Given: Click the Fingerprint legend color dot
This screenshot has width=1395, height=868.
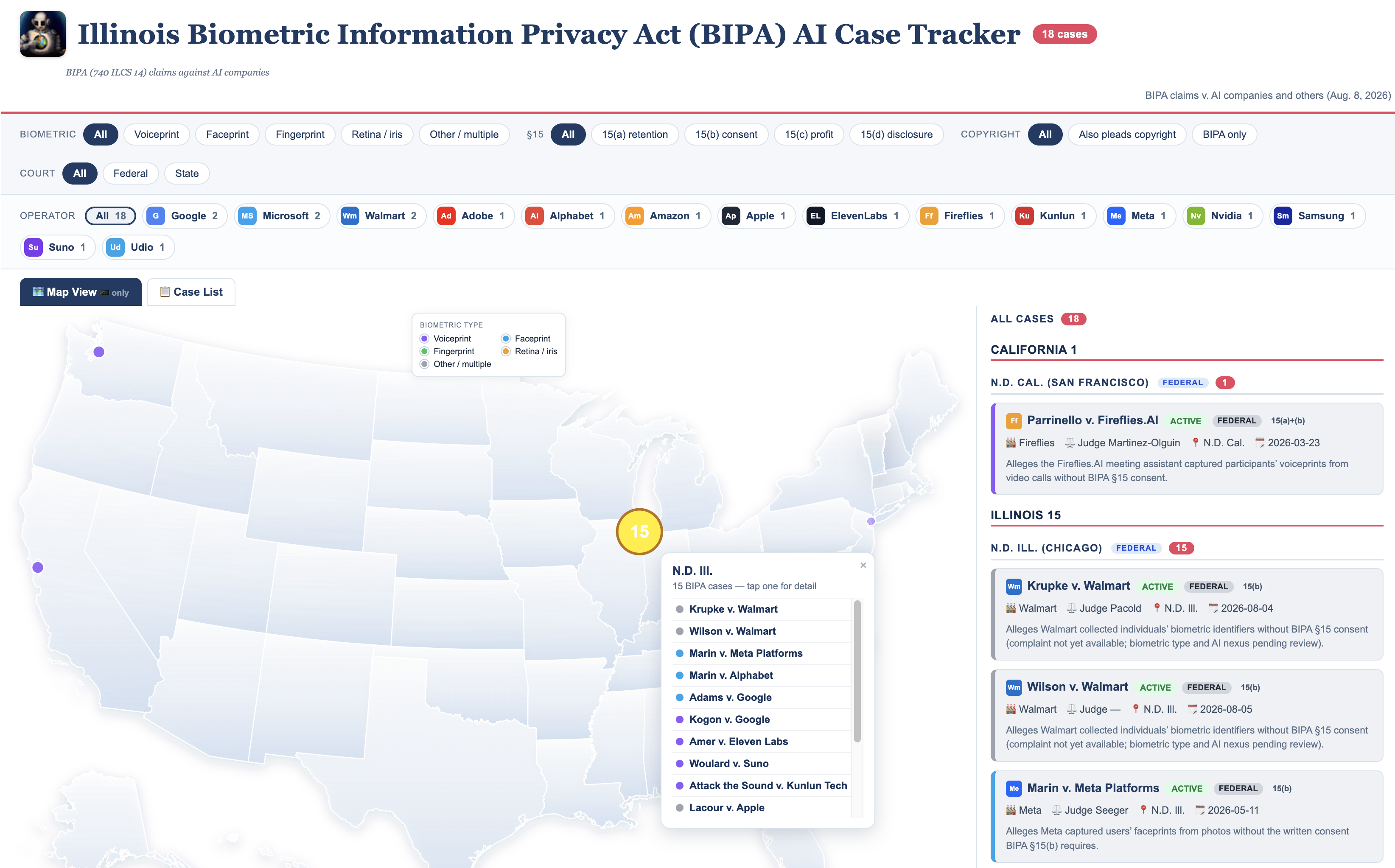Looking at the screenshot, I should point(424,351).
